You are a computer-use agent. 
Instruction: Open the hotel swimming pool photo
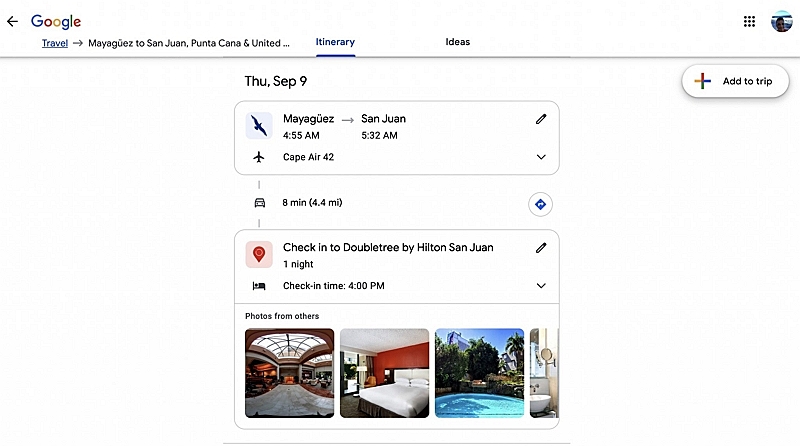tap(479, 373)
